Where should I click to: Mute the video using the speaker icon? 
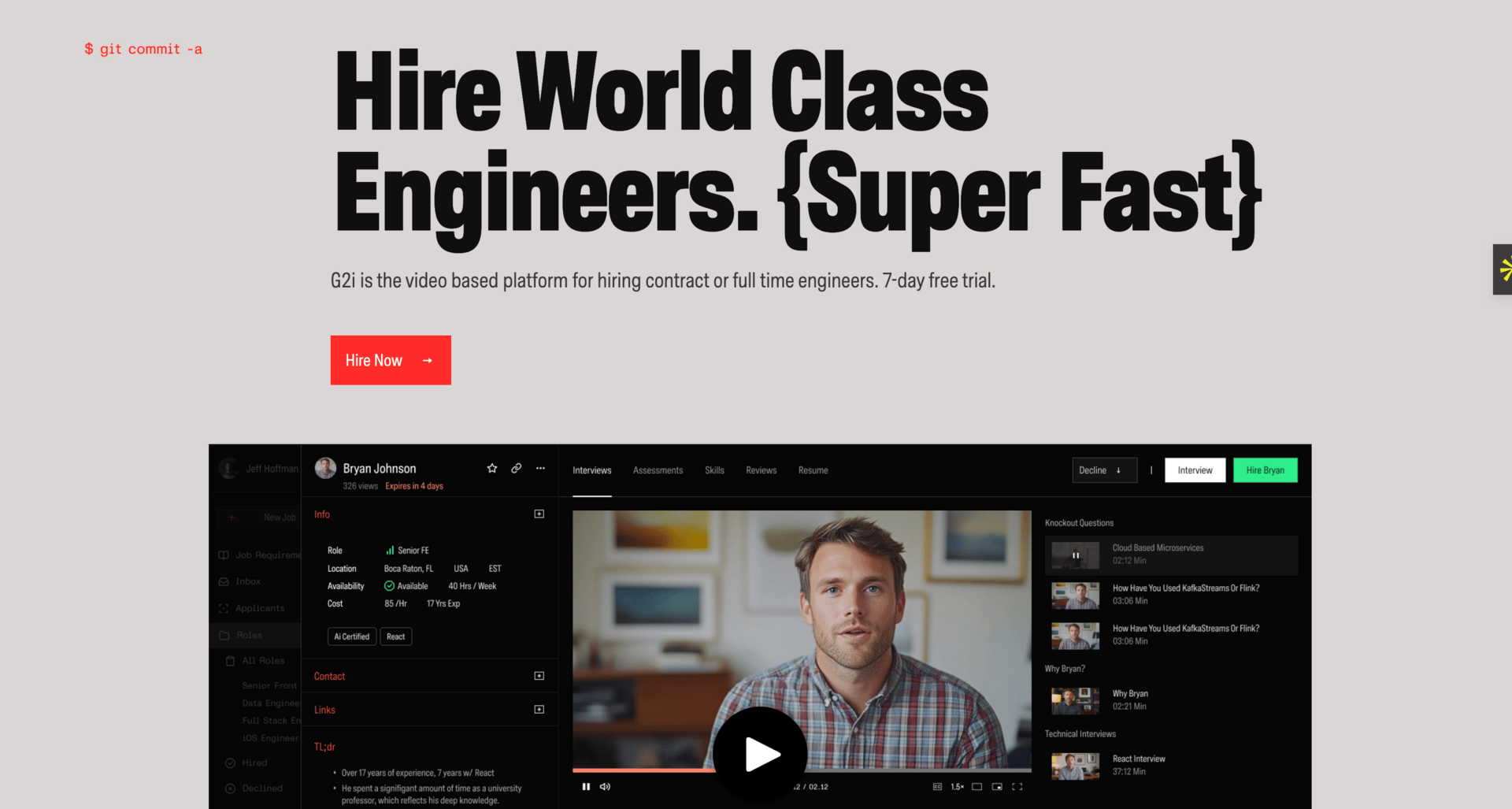pyautogui.click(x=605, y=786)
